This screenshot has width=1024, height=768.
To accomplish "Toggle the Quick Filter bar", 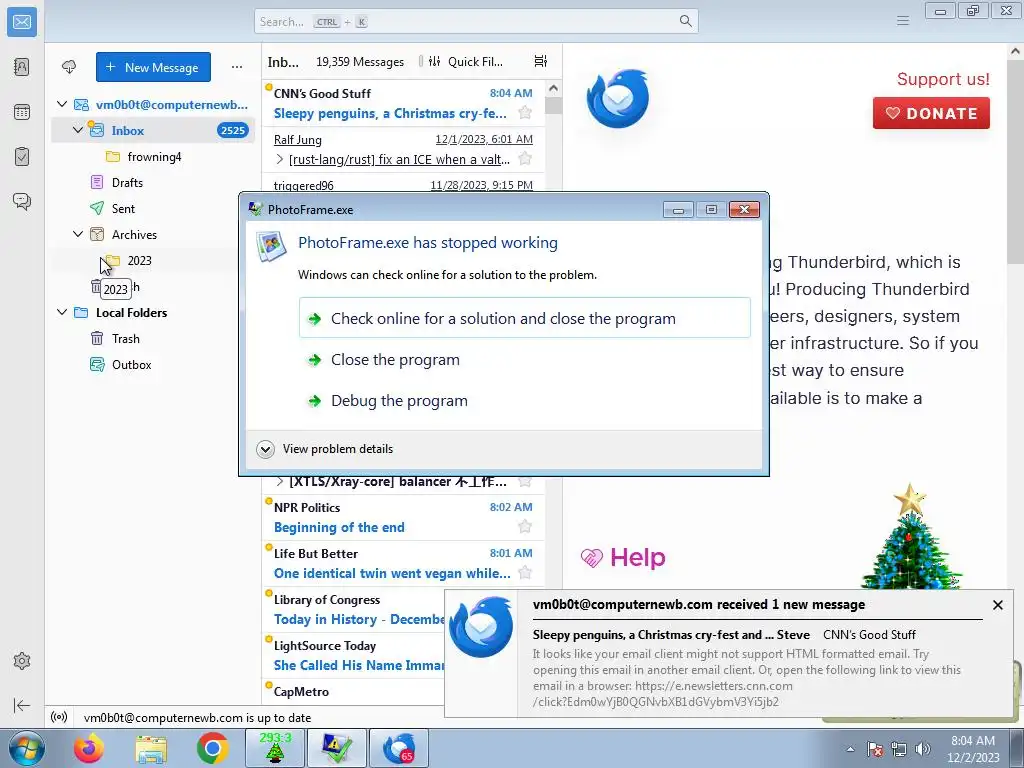I will click(465, 61).
